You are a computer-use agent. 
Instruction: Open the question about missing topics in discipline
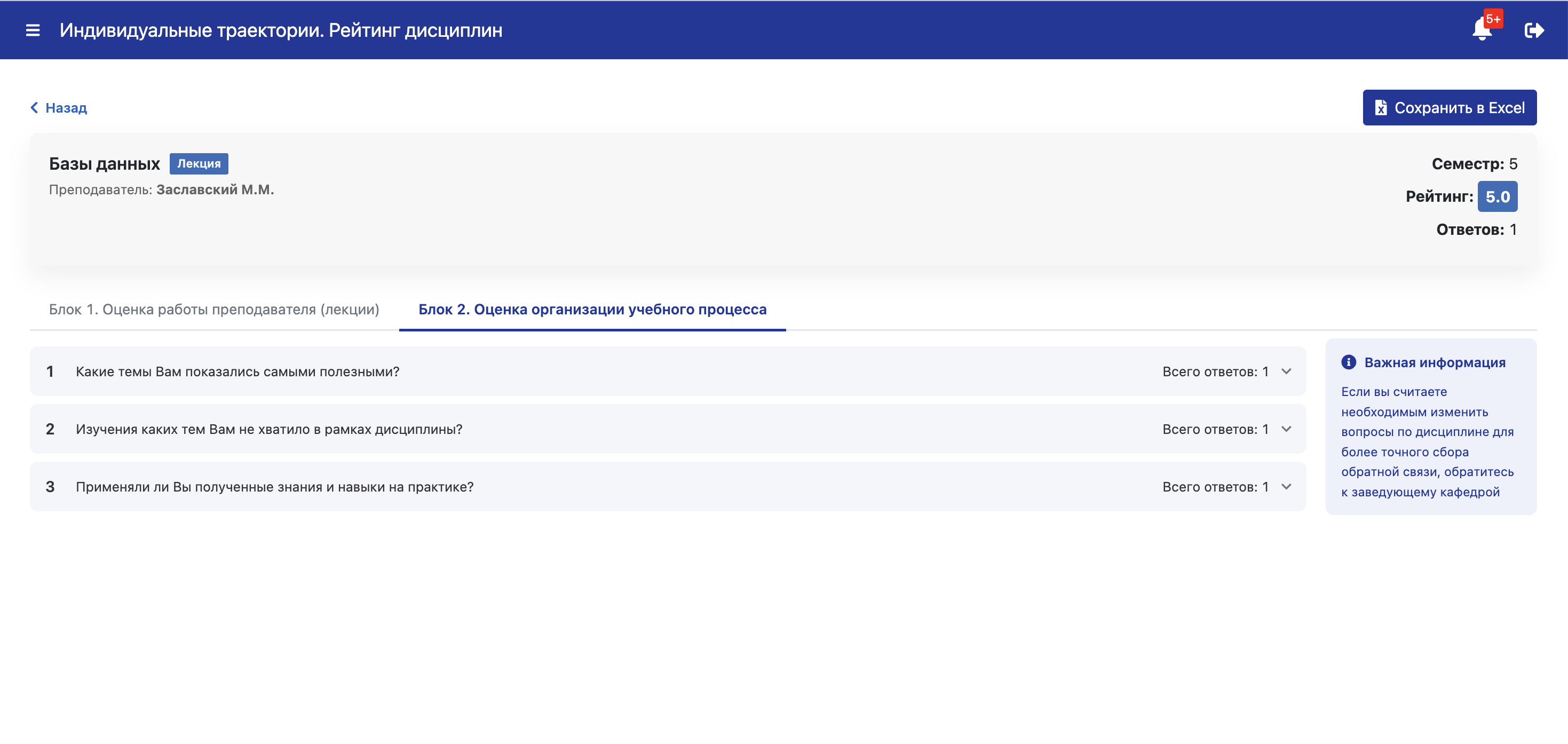click(x=668, y=429)
